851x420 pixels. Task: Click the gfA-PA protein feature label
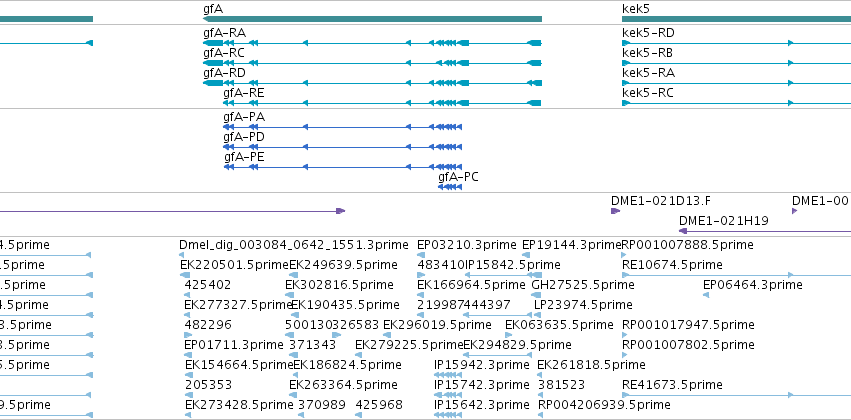click(x=244, y=117)
